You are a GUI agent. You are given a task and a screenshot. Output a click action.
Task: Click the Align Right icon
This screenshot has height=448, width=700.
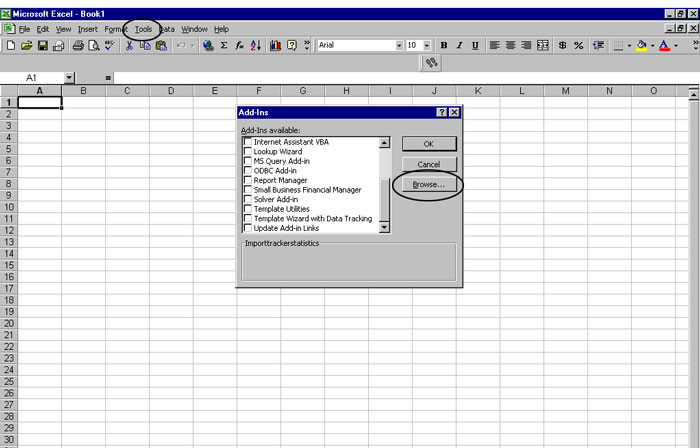click(x=526, y=45)
